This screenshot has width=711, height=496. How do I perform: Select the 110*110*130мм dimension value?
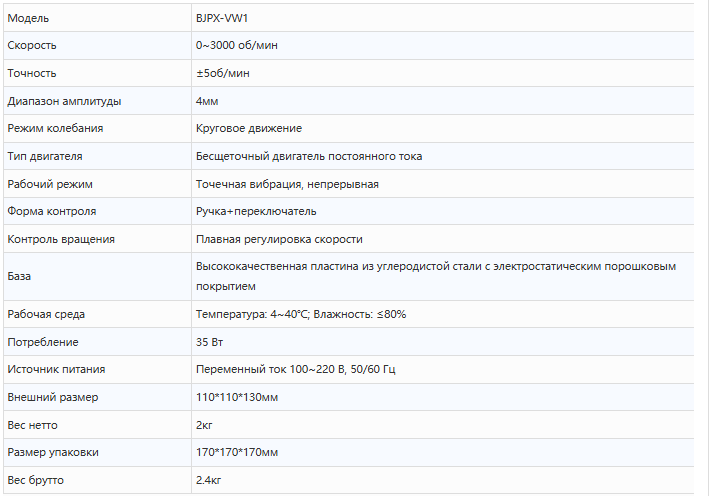coord(237,398)
